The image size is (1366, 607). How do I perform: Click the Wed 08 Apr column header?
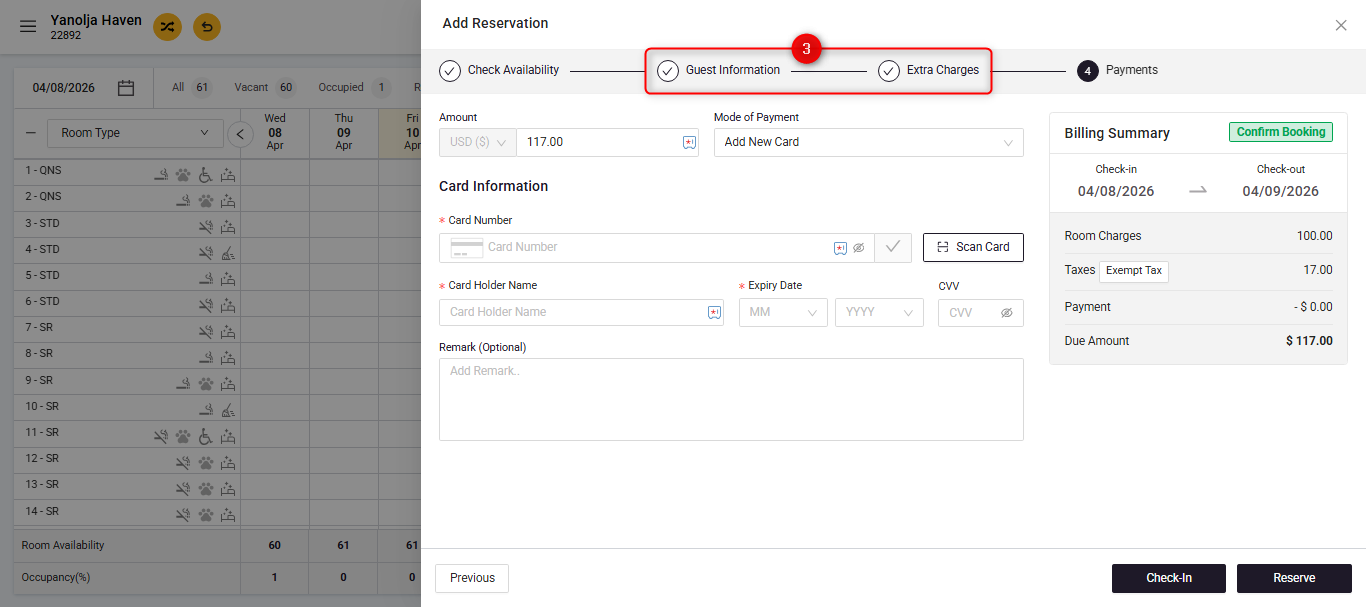tap(275, 132)
